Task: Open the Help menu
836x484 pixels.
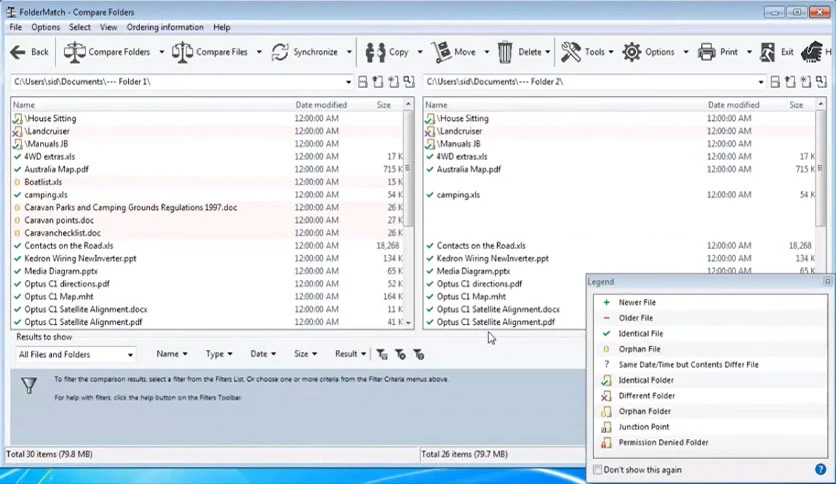Action: pyautogui.click(x=222, y=27)
